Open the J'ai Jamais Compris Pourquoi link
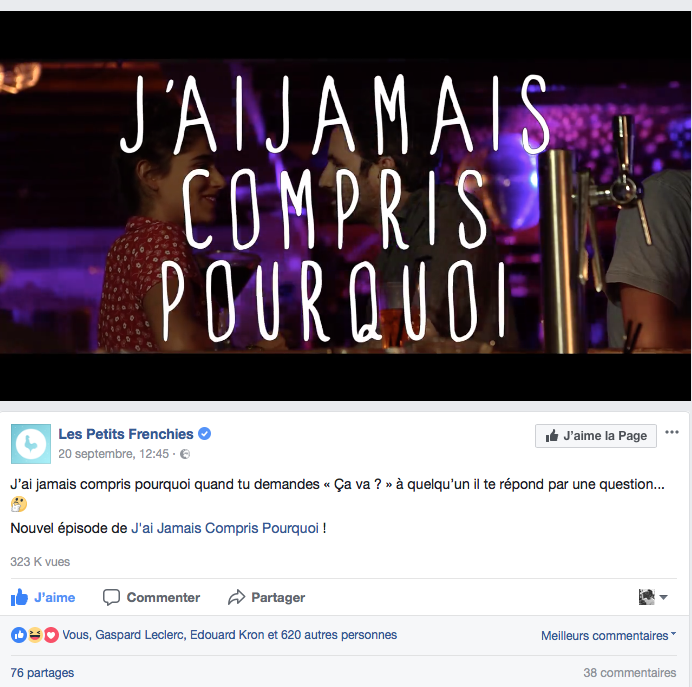The height and width of the screenshot is (687, 692). [x=225, y=528]
